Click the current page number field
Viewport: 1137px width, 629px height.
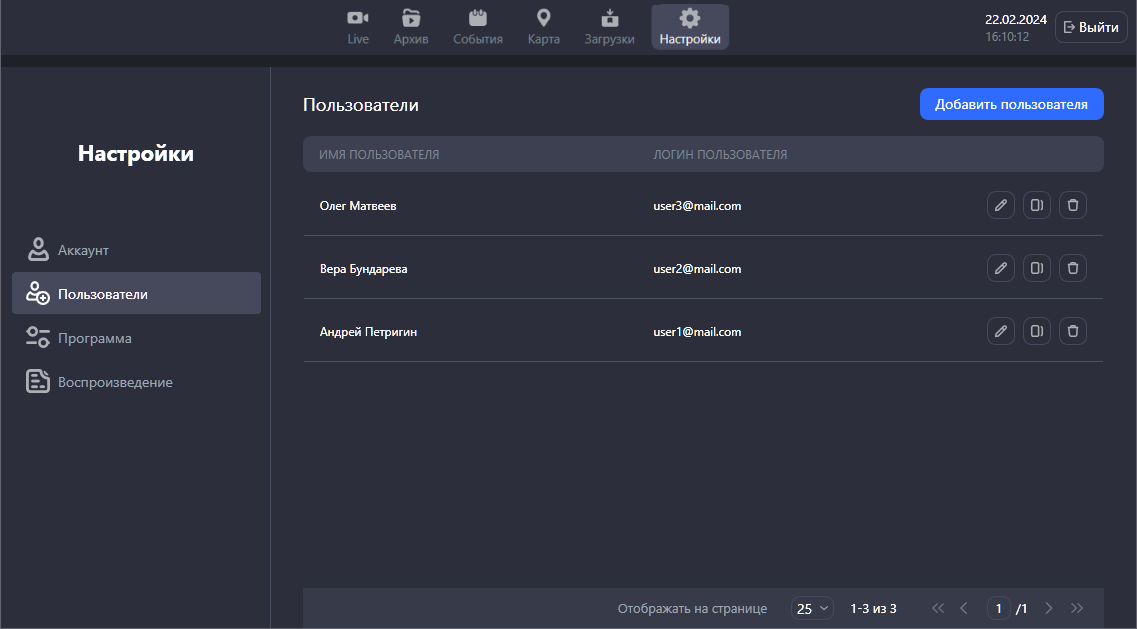998,608
